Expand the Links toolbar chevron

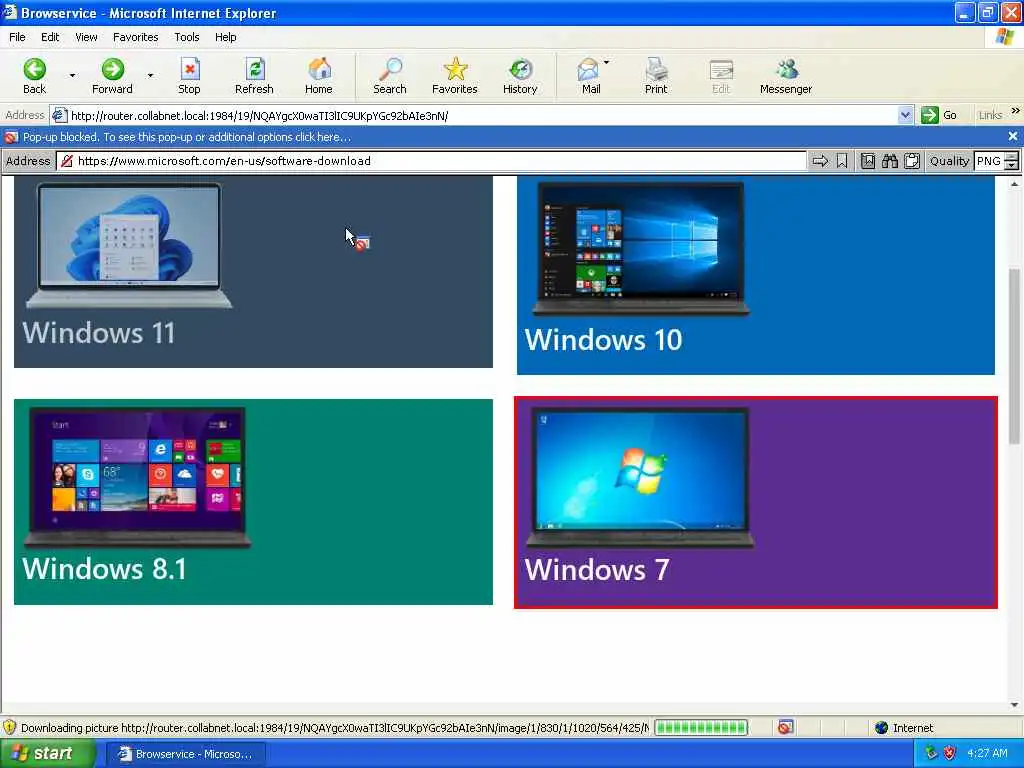[1016, 111]
